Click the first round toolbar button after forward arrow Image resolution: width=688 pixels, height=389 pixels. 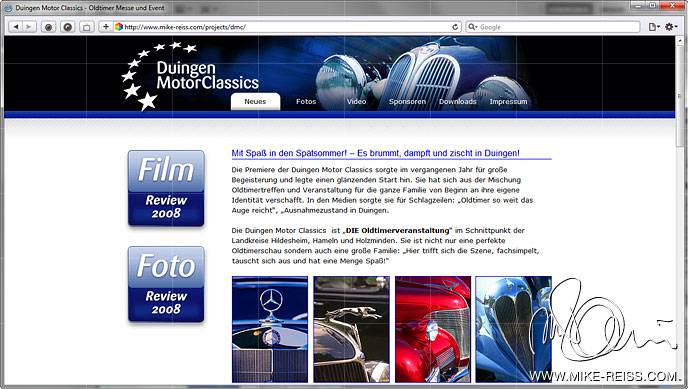(x=48, y=27)
